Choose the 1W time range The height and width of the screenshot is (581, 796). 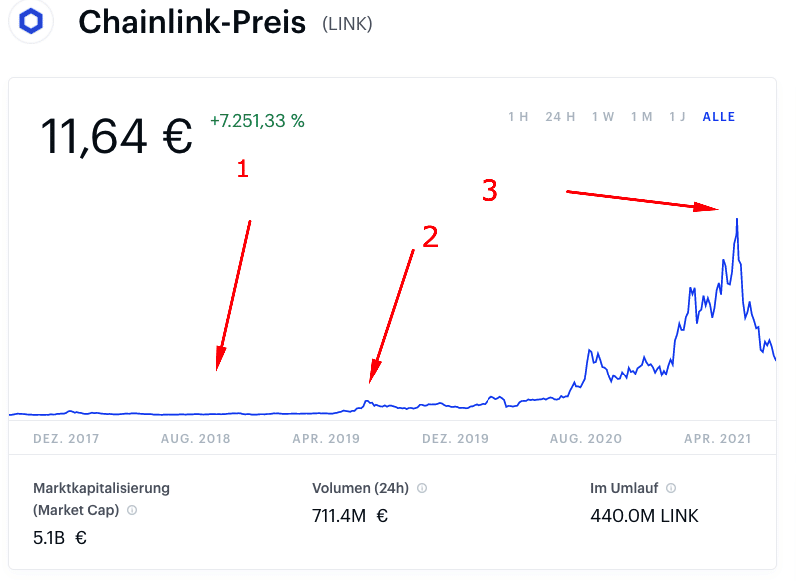[x=603, y=117]
